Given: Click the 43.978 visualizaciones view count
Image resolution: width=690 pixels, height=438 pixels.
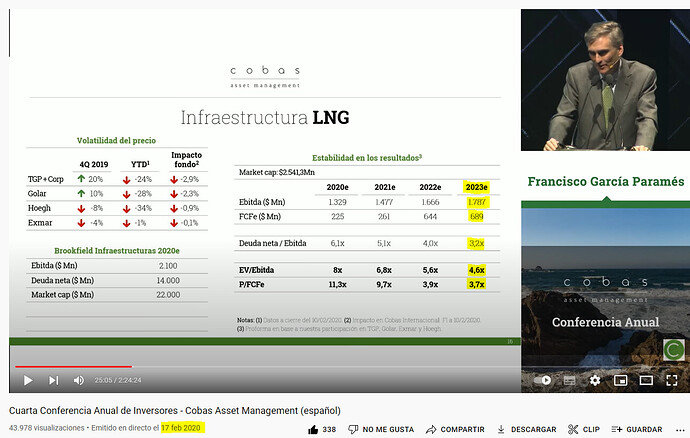Looking at the screenshot, I should click(x=47, y=428).
